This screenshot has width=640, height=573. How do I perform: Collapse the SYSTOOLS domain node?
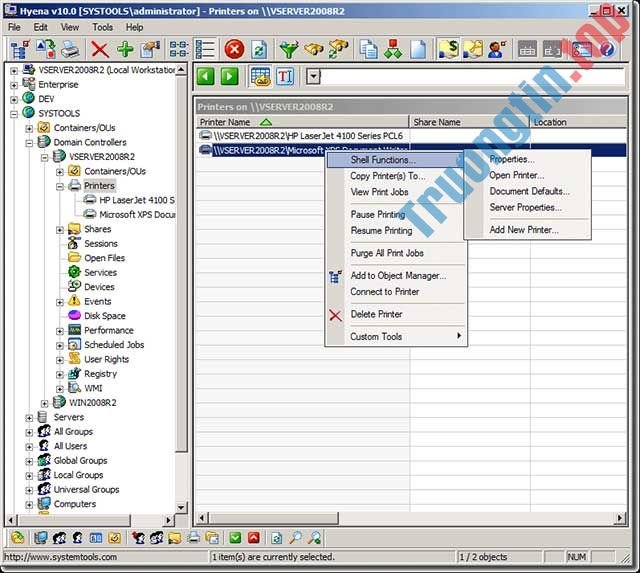coord(14,113)
